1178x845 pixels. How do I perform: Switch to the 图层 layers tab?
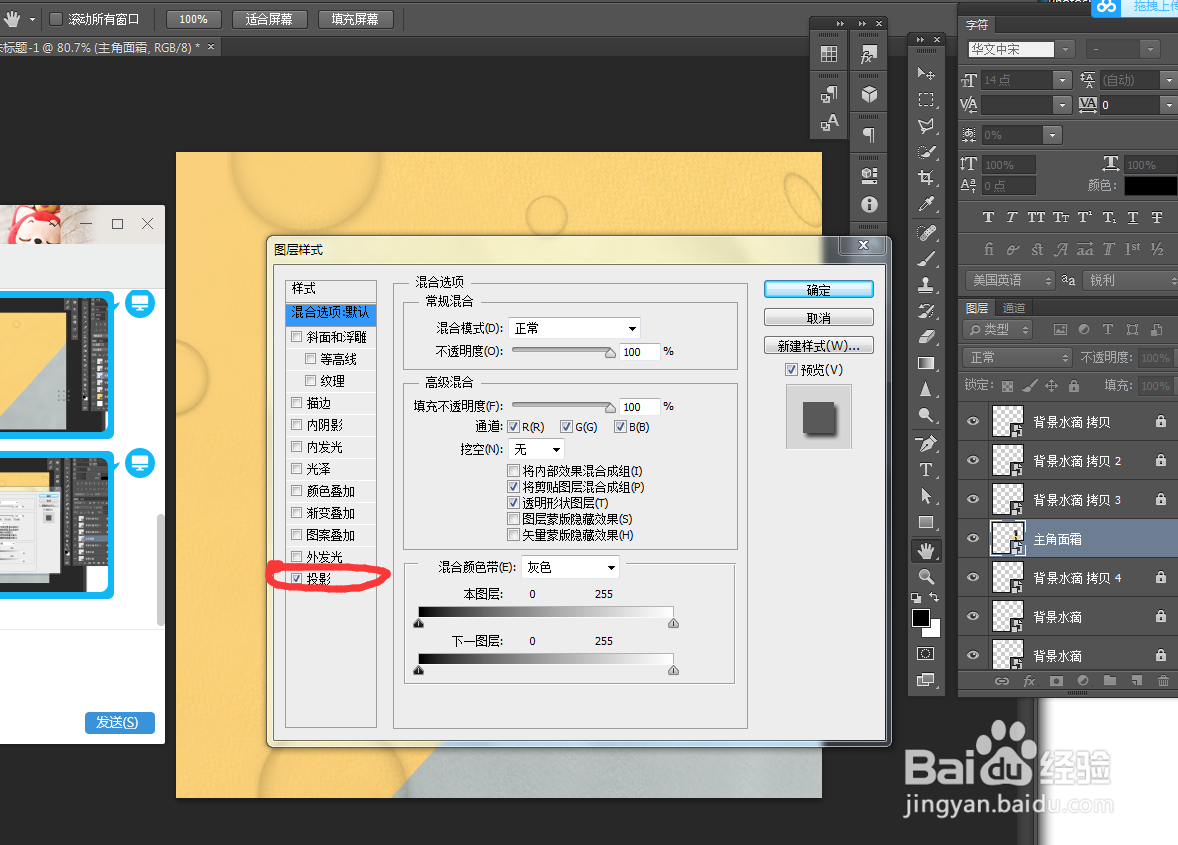click(977, 308)
